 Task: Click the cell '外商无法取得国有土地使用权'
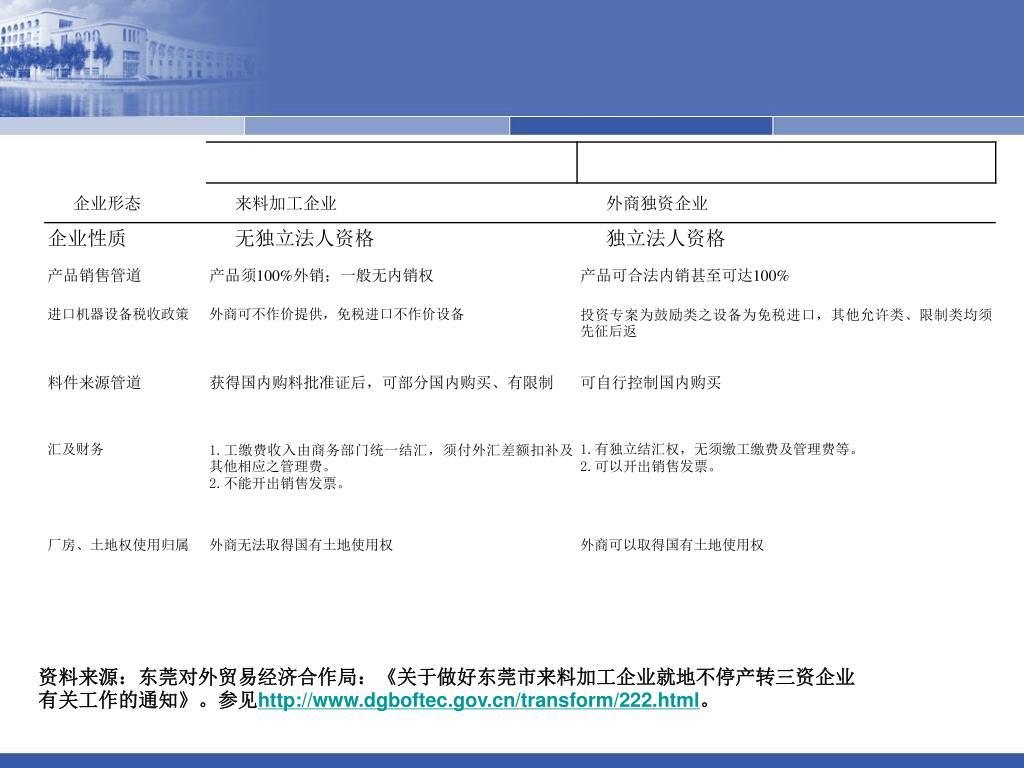(x=301, y=545)
